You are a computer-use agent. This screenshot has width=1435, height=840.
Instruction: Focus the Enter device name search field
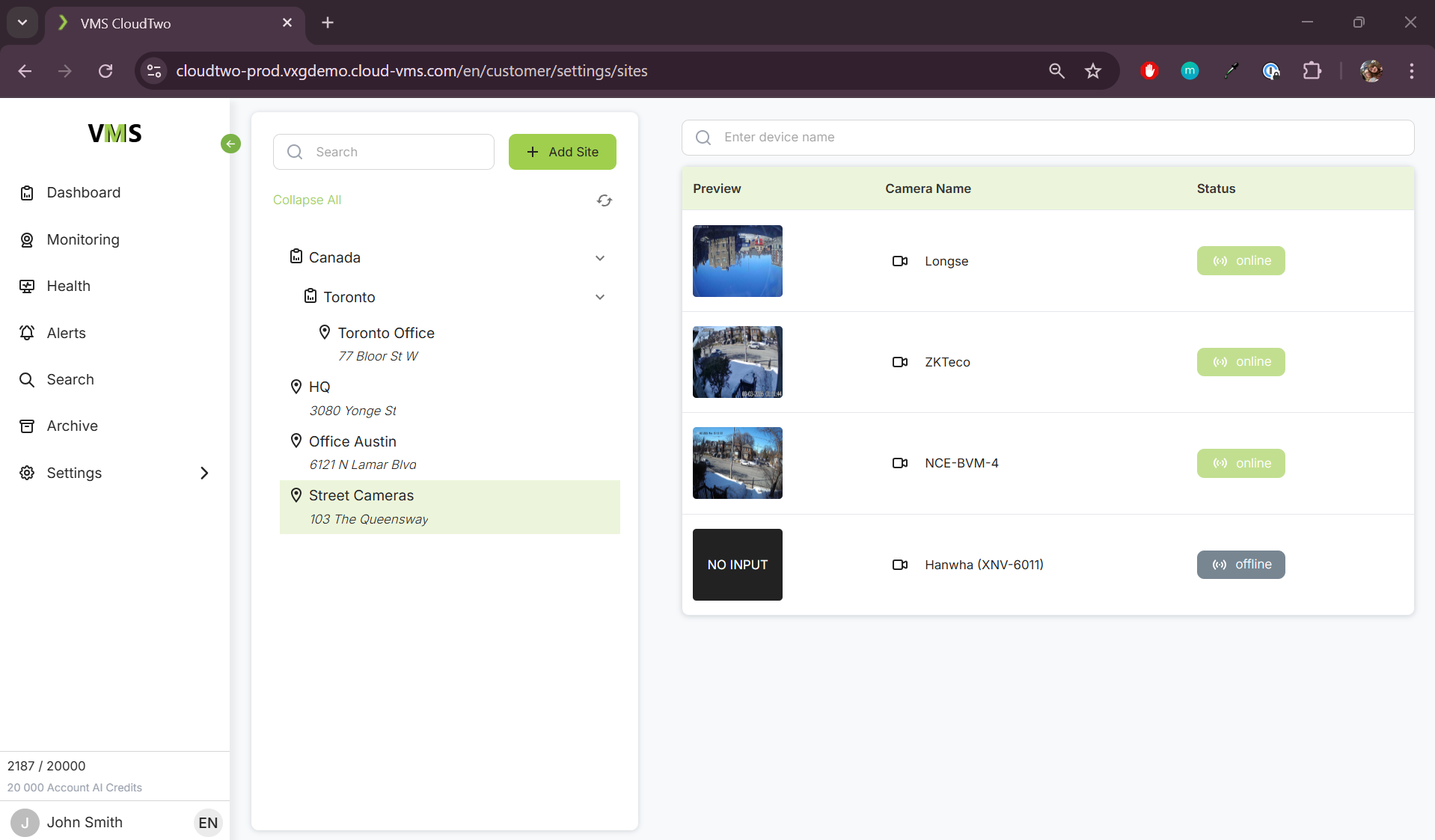[x=1047, y=138]
